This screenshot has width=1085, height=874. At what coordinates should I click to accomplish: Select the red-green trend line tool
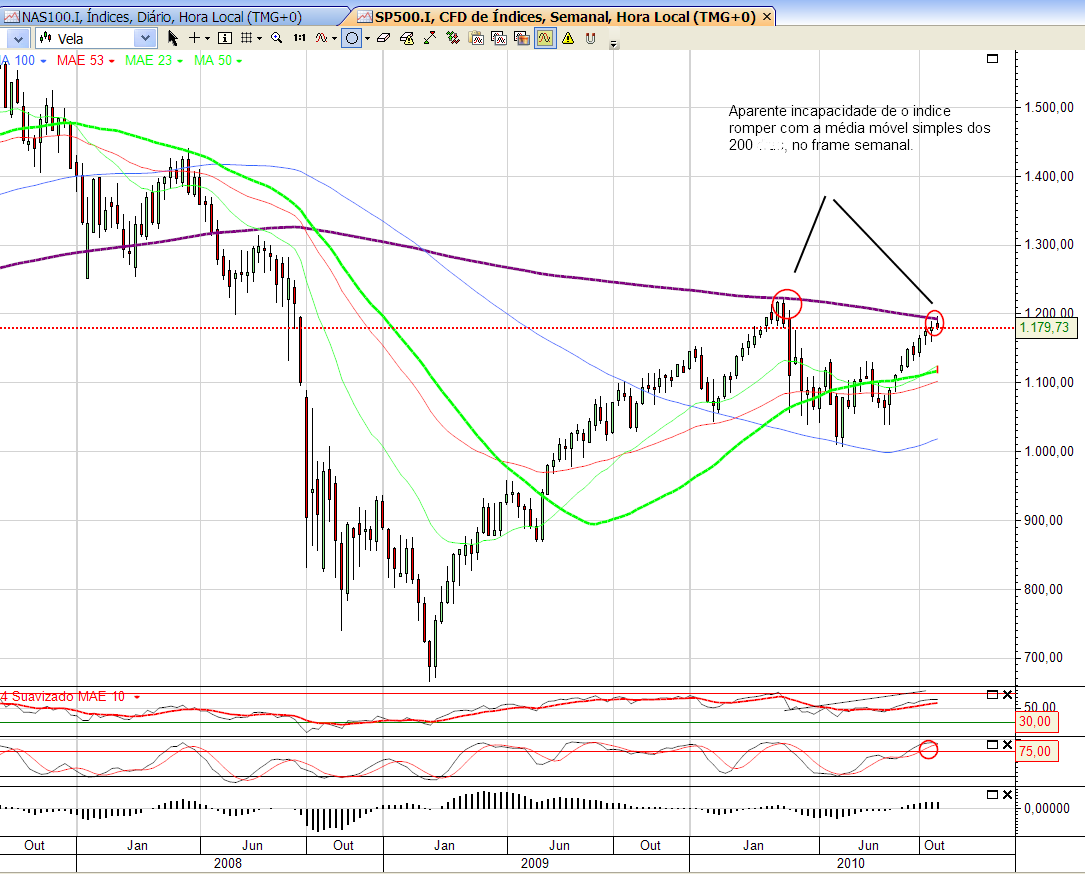(430, 38)
